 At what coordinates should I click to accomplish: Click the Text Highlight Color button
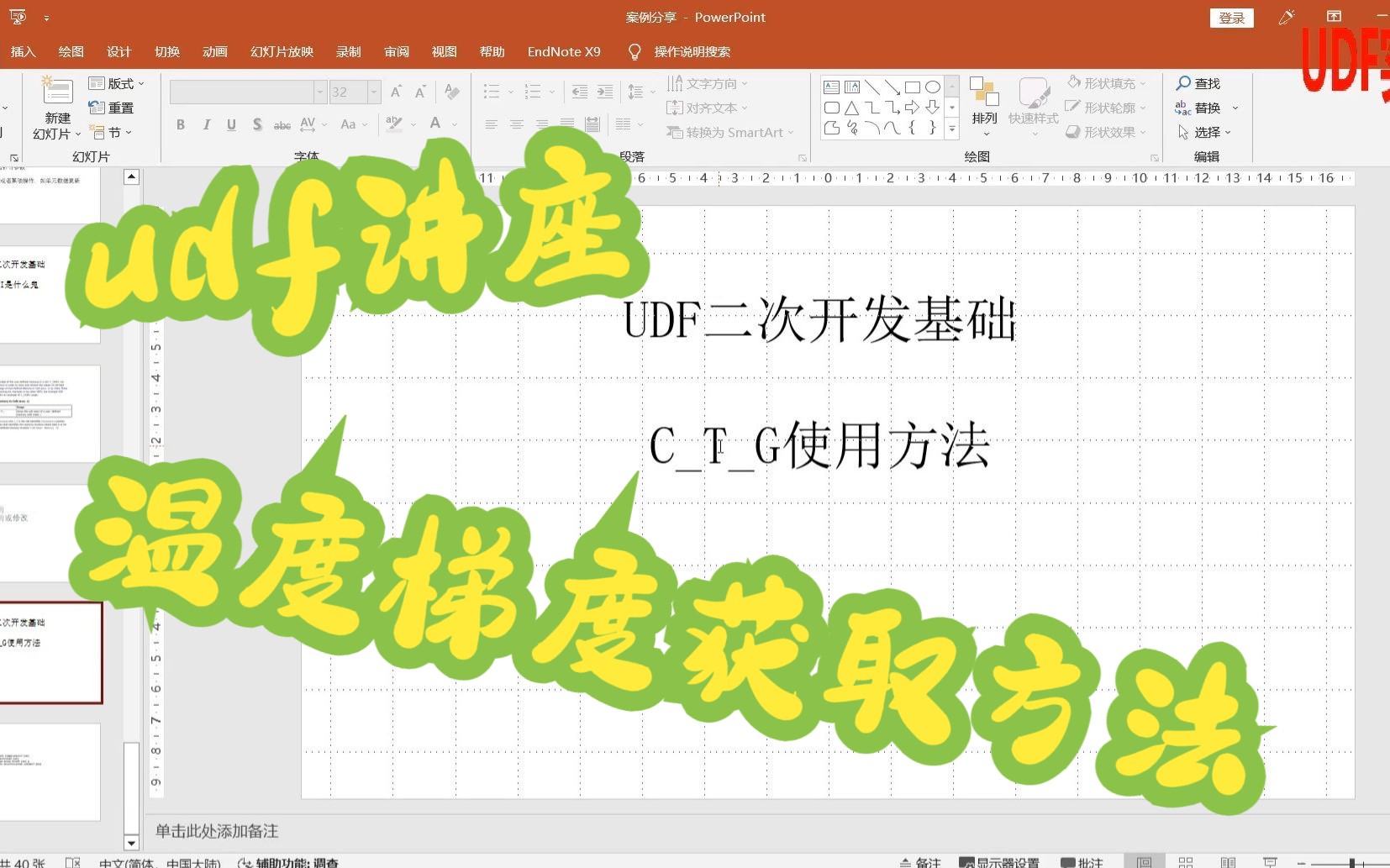(x=393, y=124)
